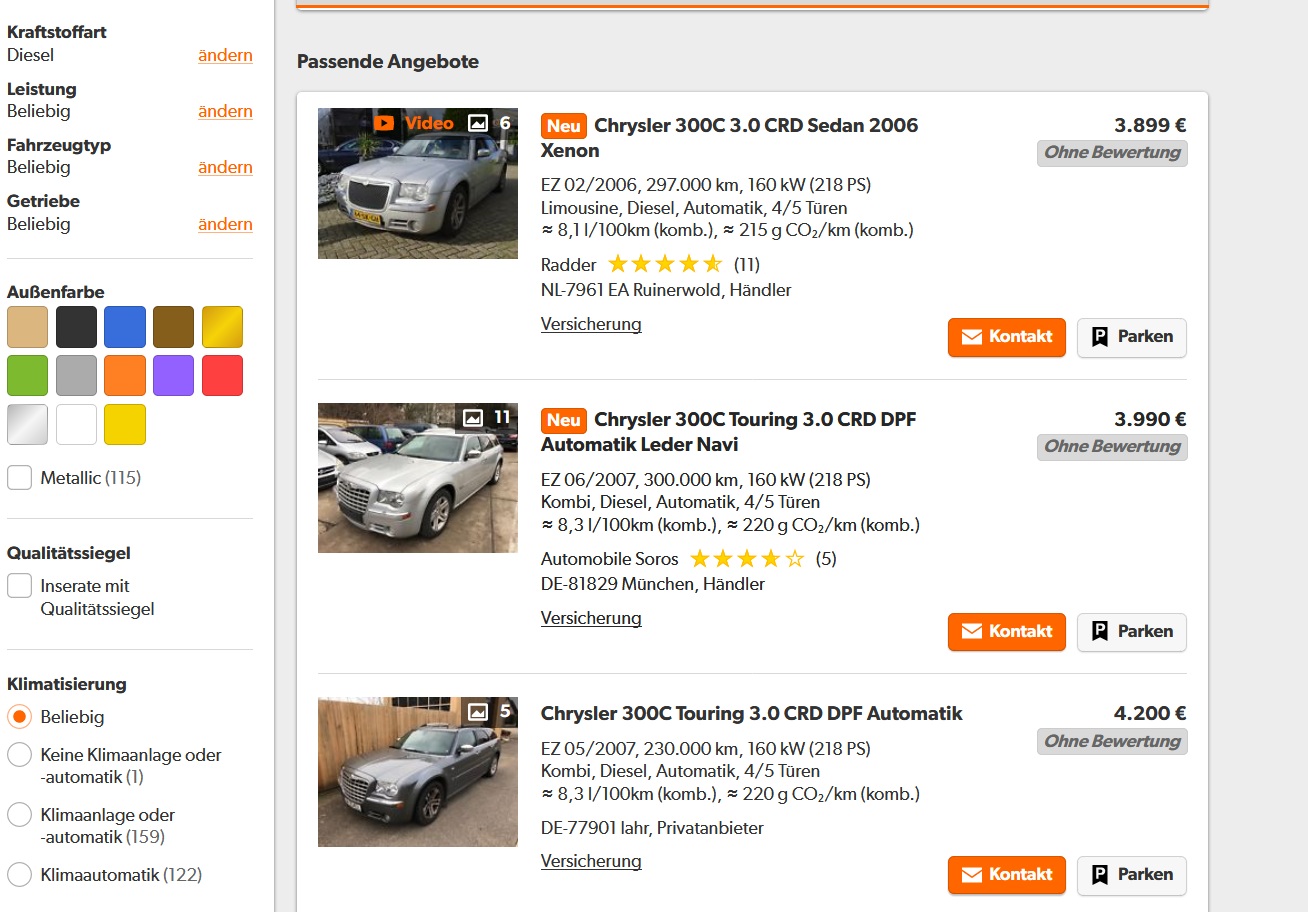Viewport: 1308px width, 912px height.
Task: Contact the seller of the 3.990 € Chrysler
Action: (1007, 632)
